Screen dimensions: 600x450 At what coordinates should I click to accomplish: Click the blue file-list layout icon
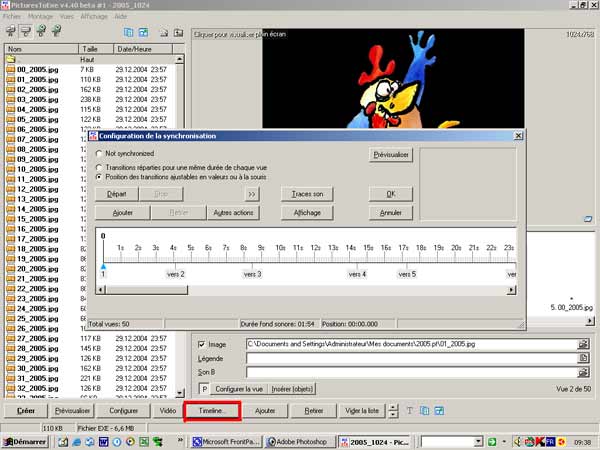129,33
